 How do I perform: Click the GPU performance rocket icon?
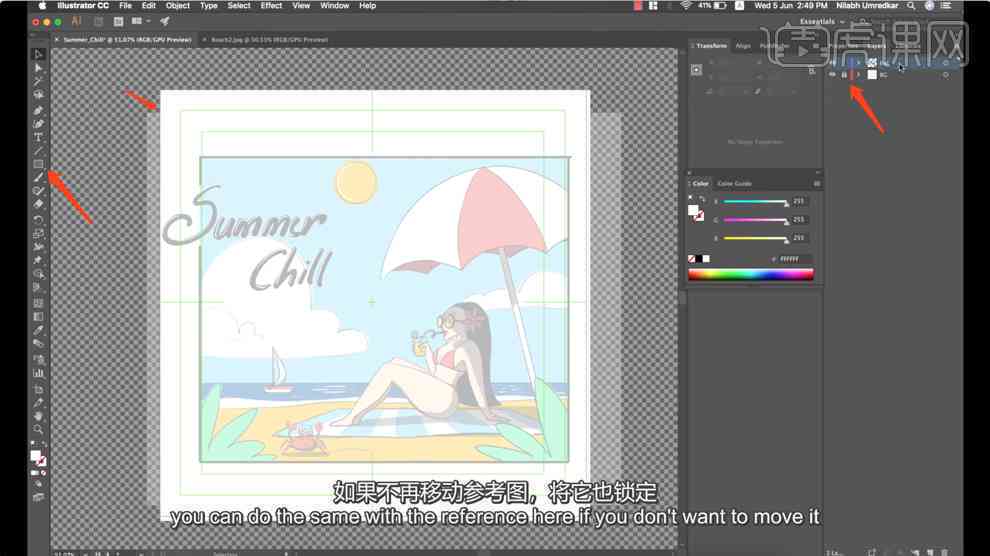click(x=165, y=21)
